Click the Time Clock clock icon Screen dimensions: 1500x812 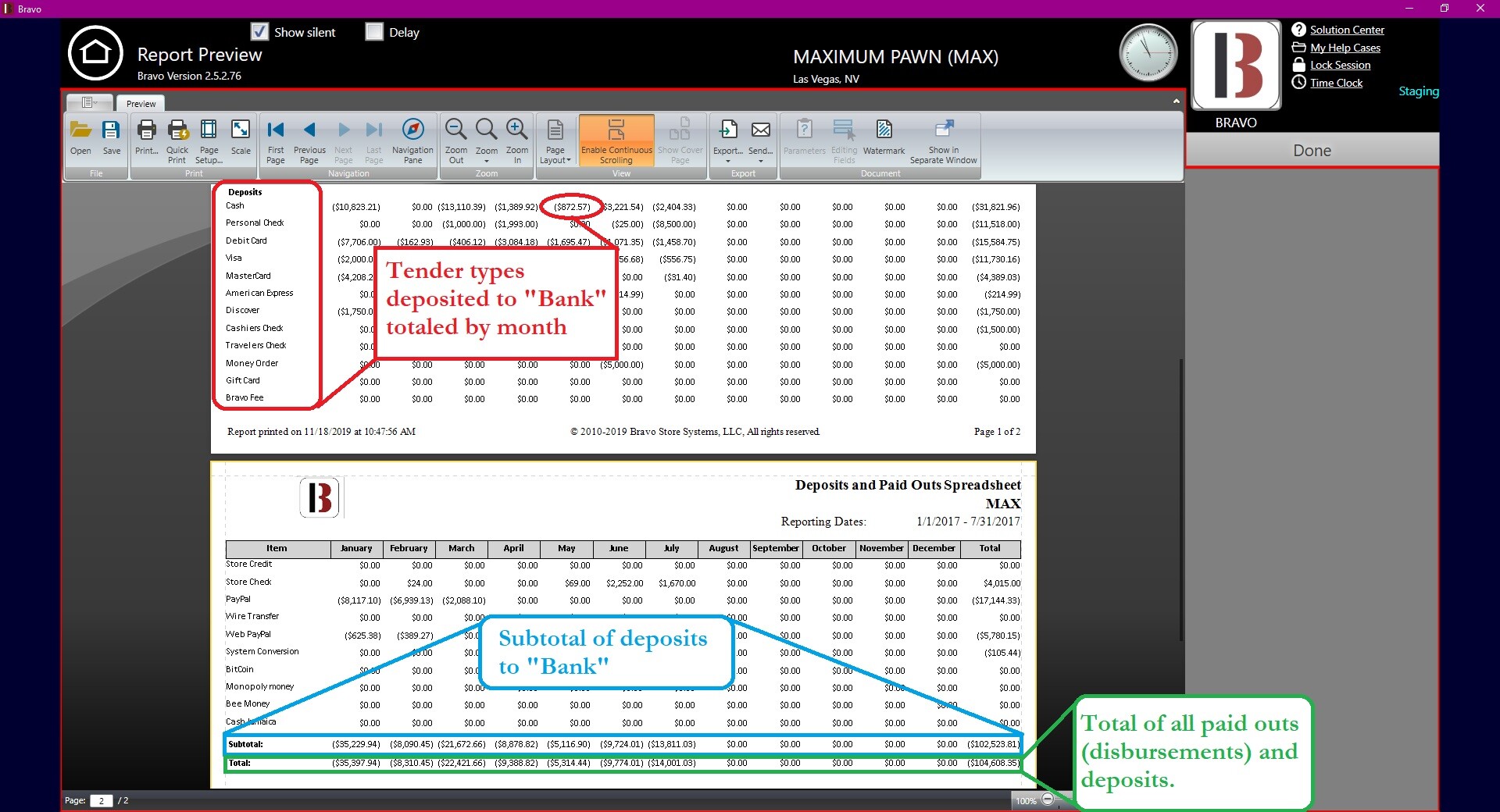(x=1298, y=82)
